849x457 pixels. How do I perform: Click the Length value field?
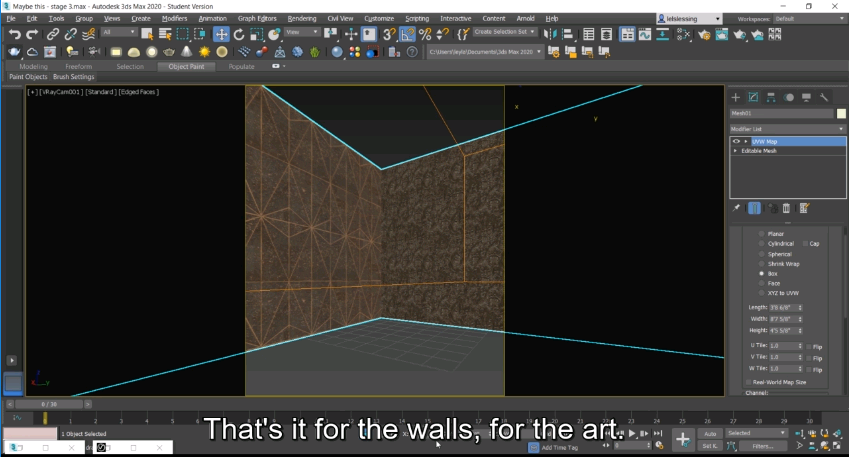tap(782, 308)
